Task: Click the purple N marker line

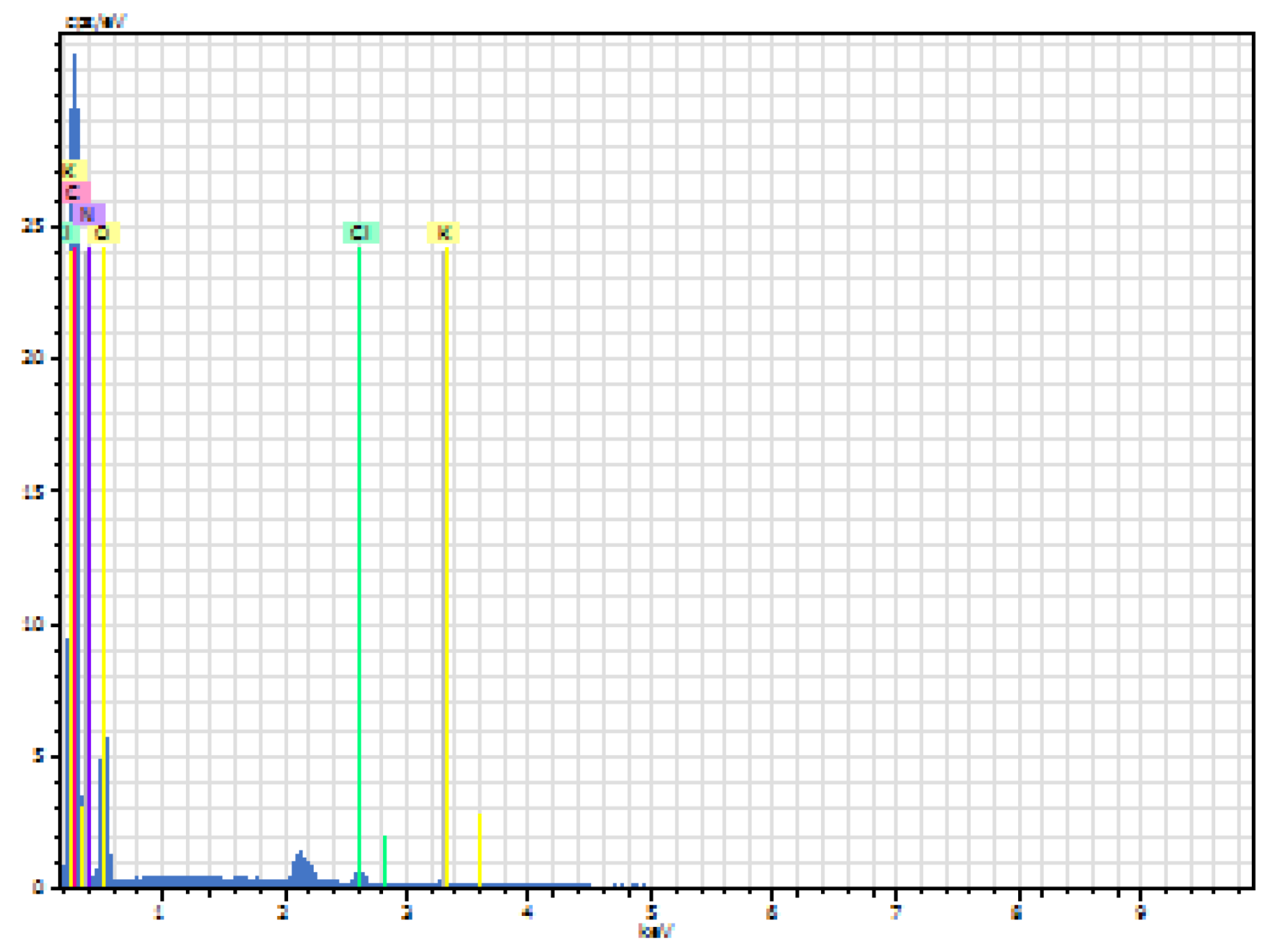Action: (x=89, y=566)
